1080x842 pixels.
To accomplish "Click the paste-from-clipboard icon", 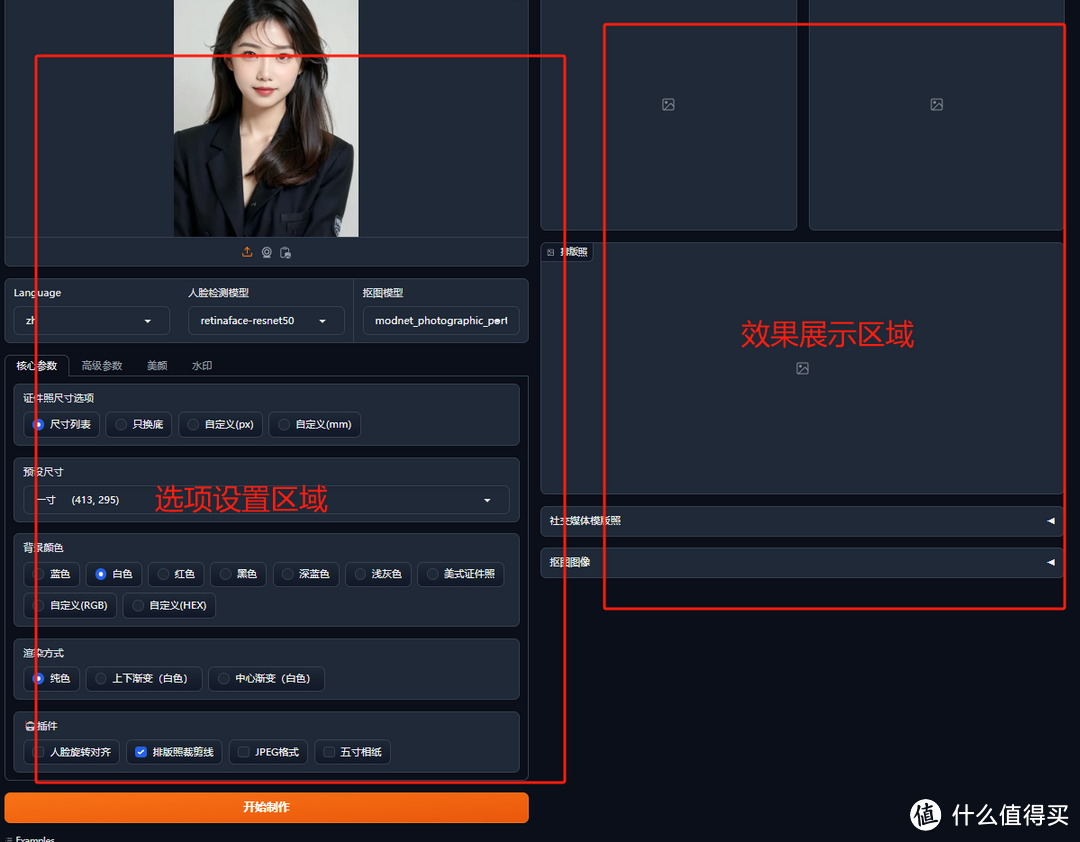I will [x=286, y=252].
